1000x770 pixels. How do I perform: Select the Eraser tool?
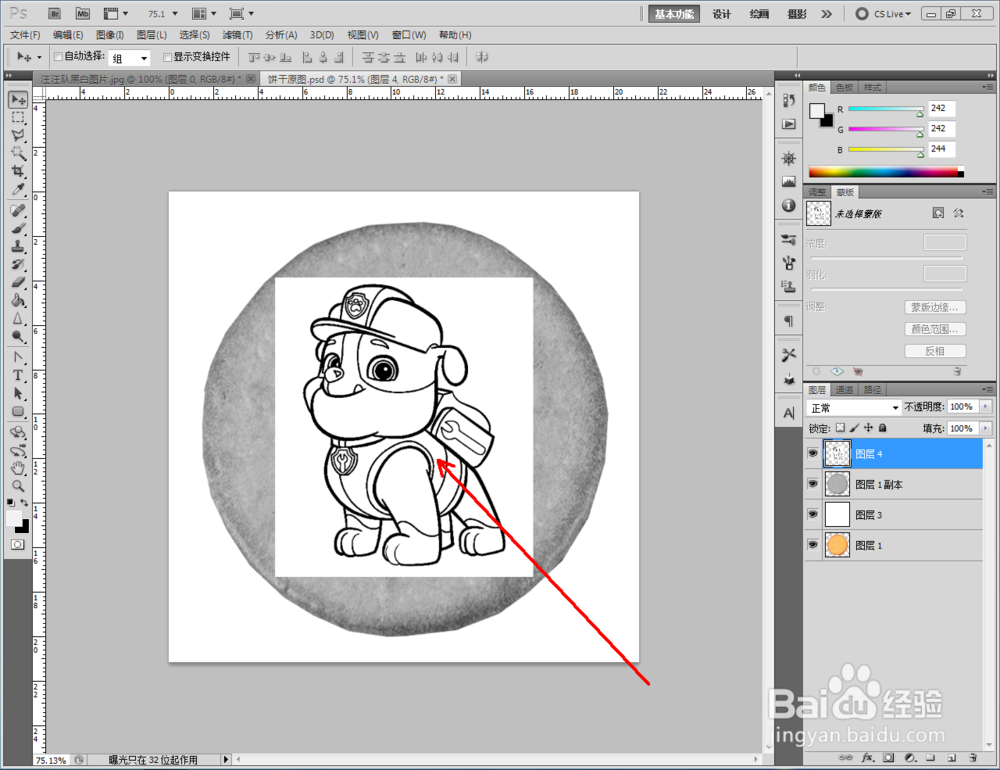18,282
